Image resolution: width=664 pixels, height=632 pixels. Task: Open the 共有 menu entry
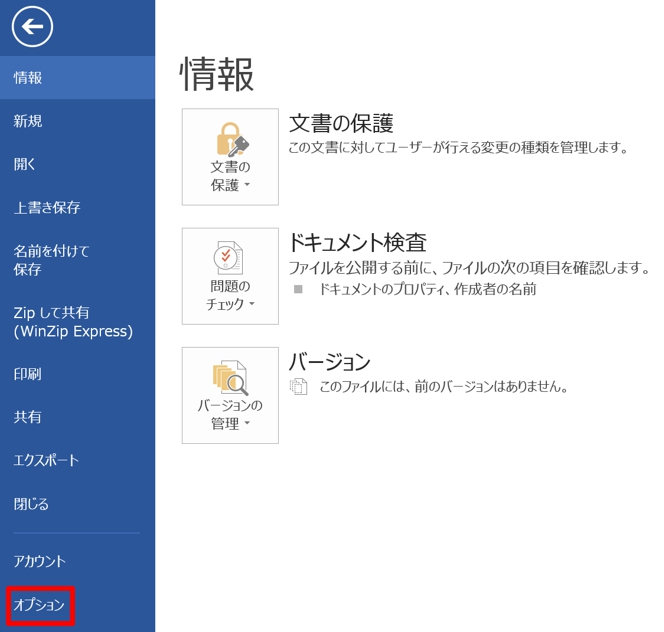click(77, 417)
